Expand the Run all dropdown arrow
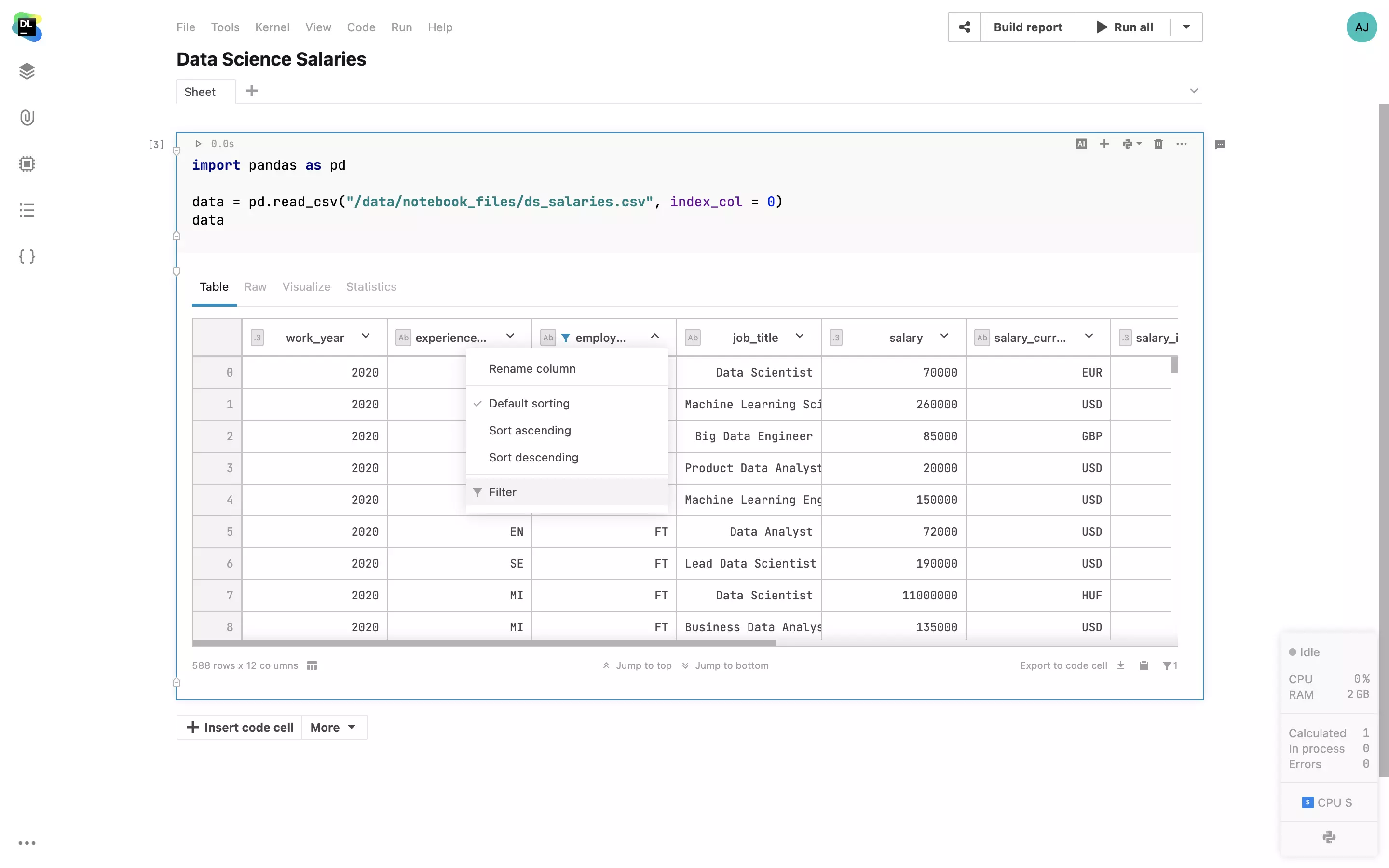The image size is (1389, 868). 1186,27
